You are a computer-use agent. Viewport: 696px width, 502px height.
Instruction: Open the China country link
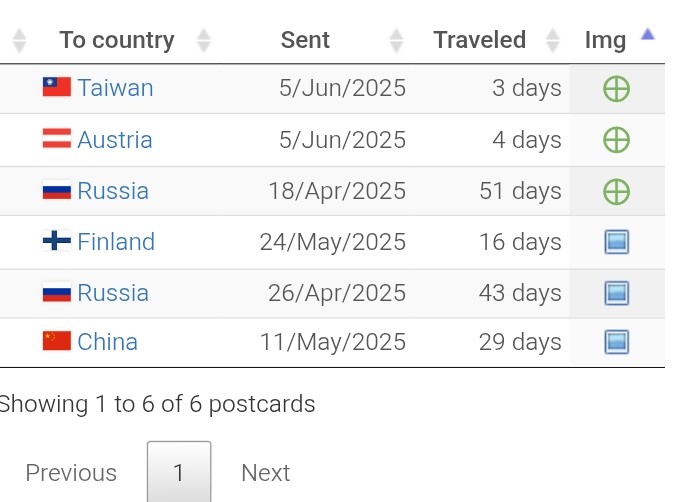(107, 342)
